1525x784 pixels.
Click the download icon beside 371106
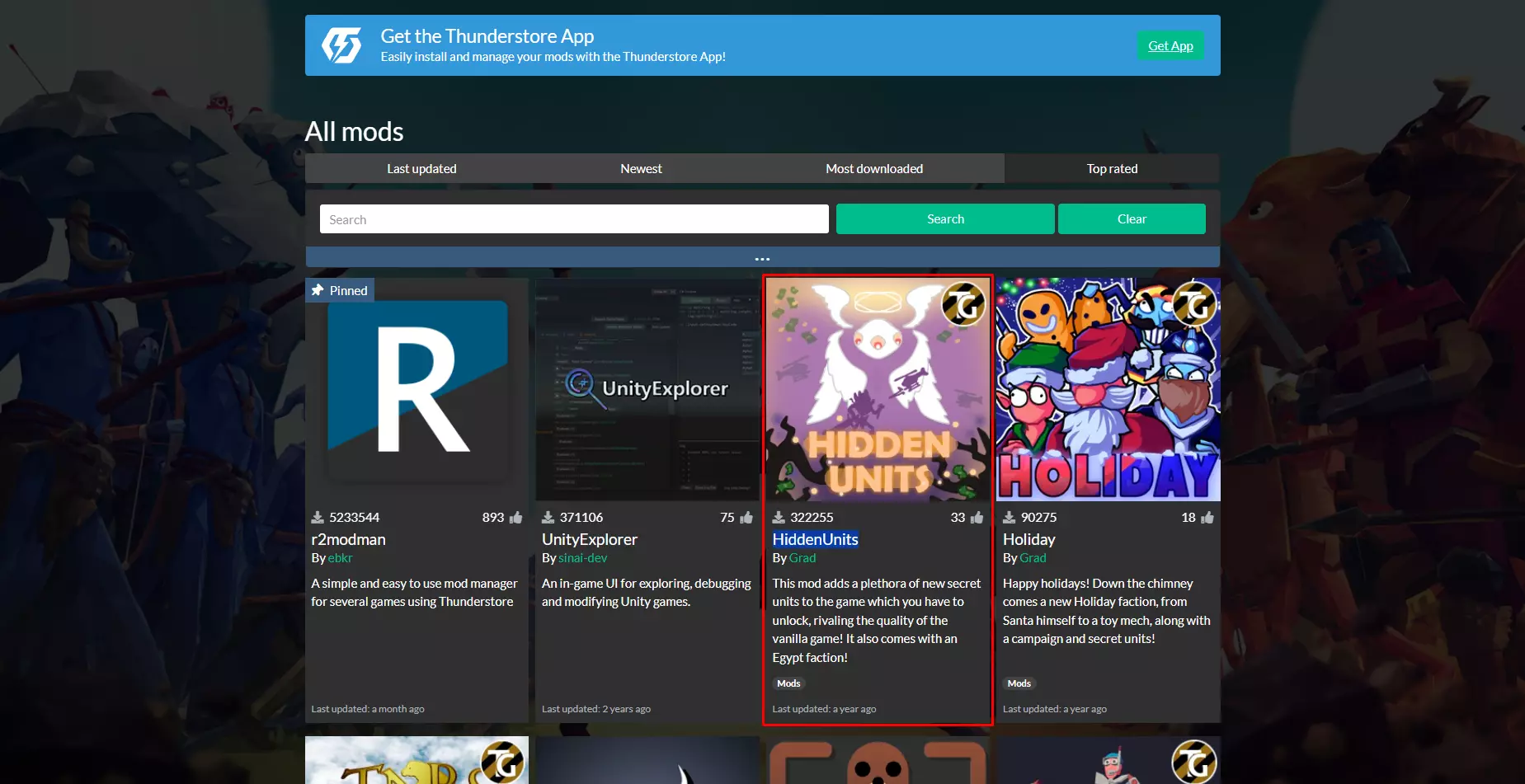point(548,518)
